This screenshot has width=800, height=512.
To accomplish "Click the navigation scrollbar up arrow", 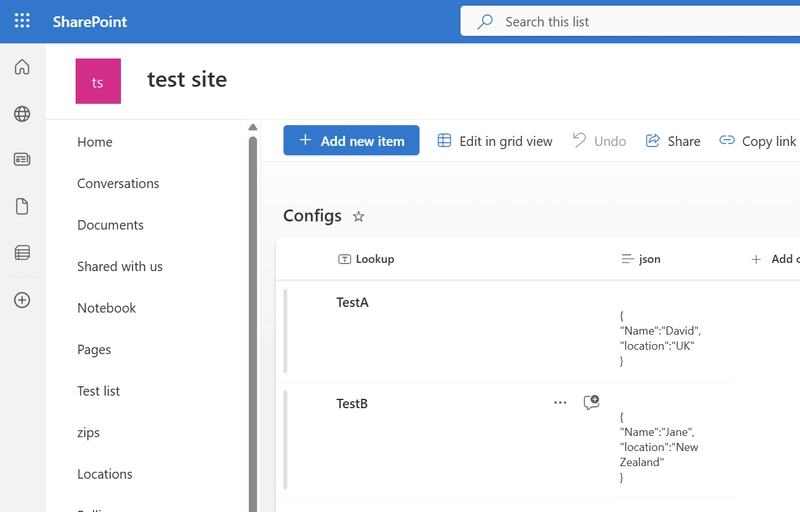I will pyautogui.click(x=253, y=127).
